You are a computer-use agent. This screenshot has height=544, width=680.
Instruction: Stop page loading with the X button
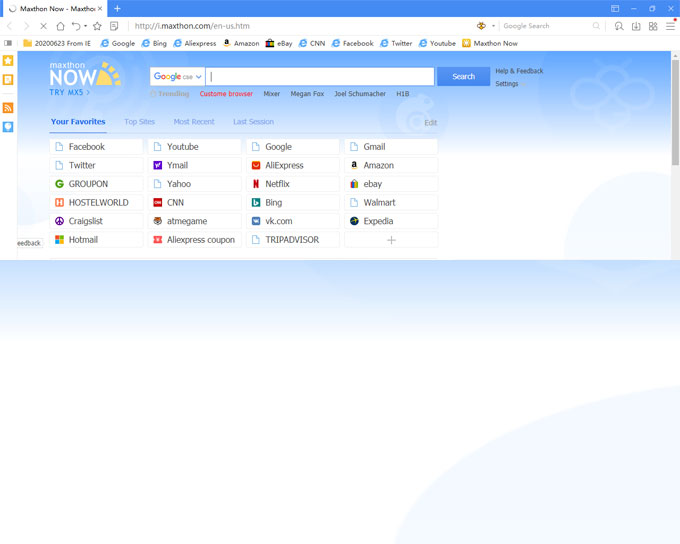coord(43,26)
